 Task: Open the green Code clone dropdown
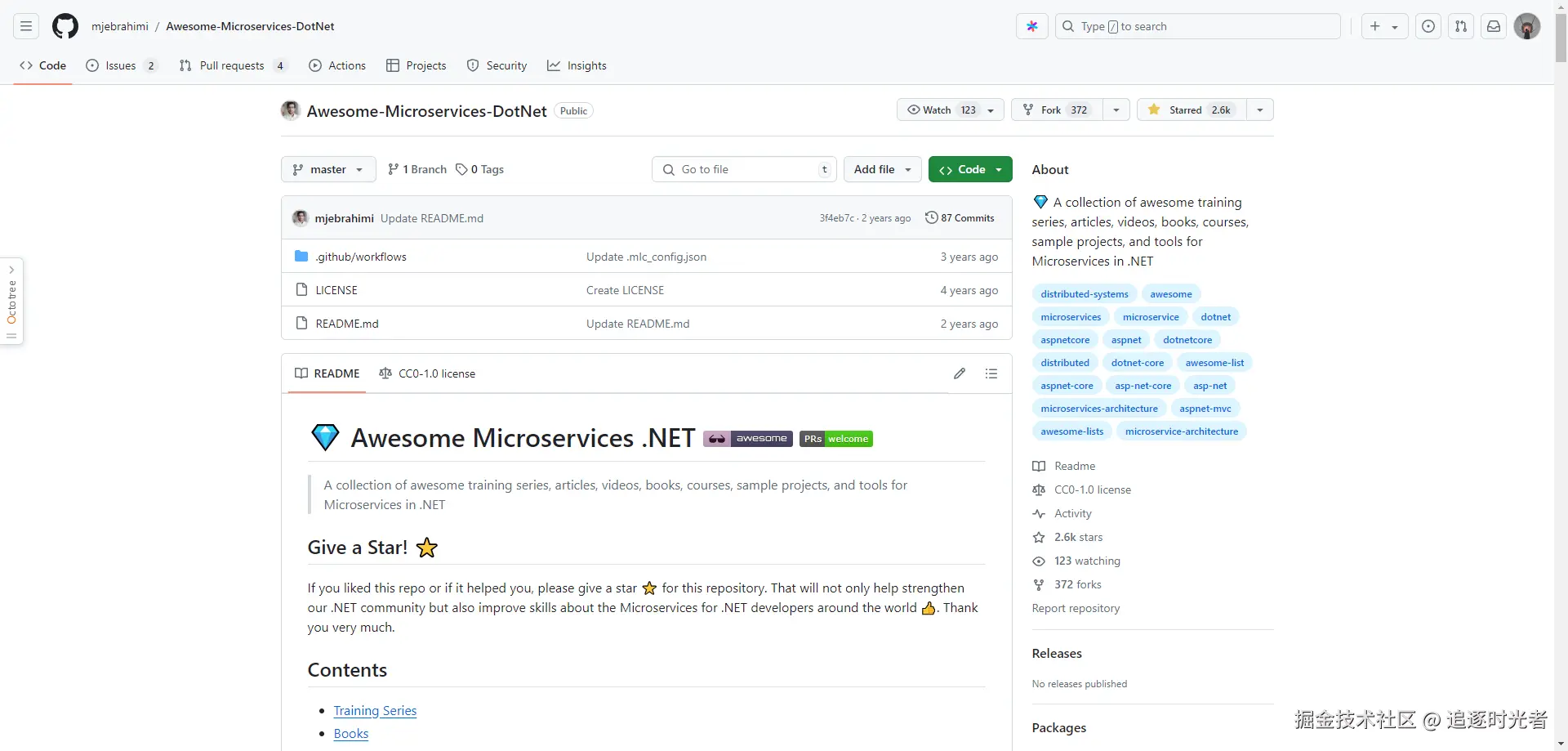point(970,169)
